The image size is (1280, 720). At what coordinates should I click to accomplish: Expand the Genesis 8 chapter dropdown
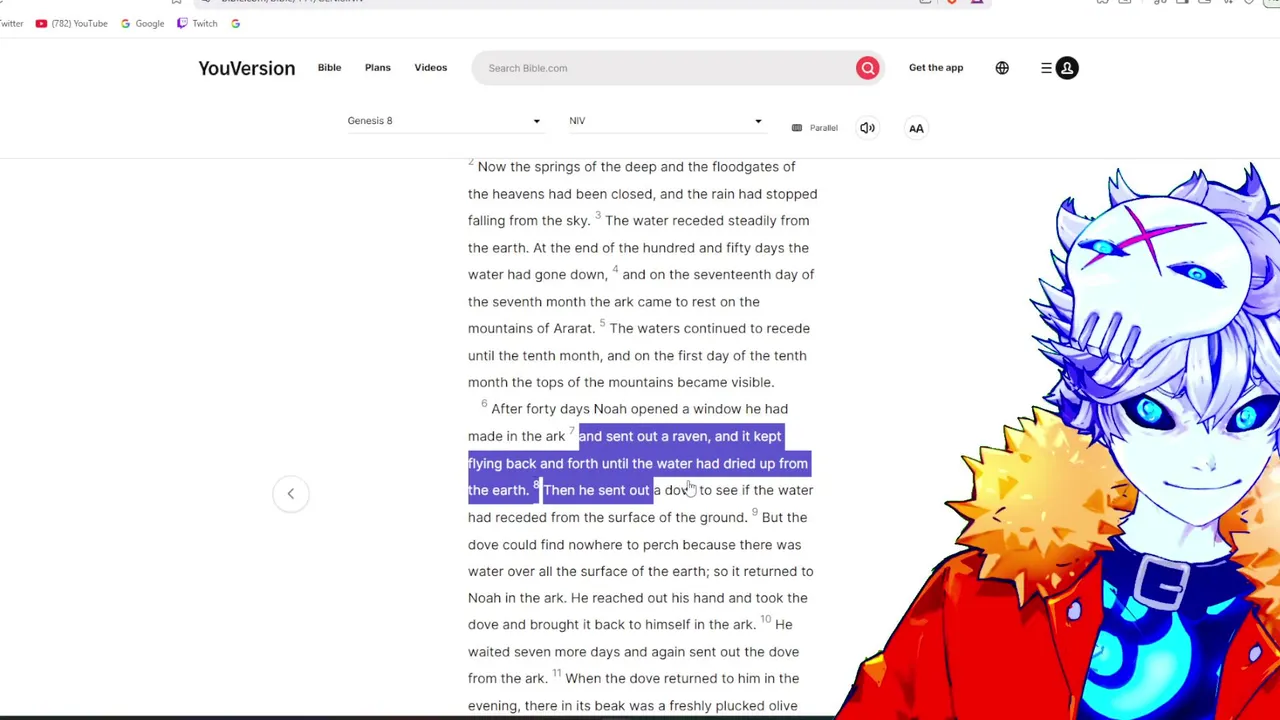pyautogui.click(x=444, y=121)
